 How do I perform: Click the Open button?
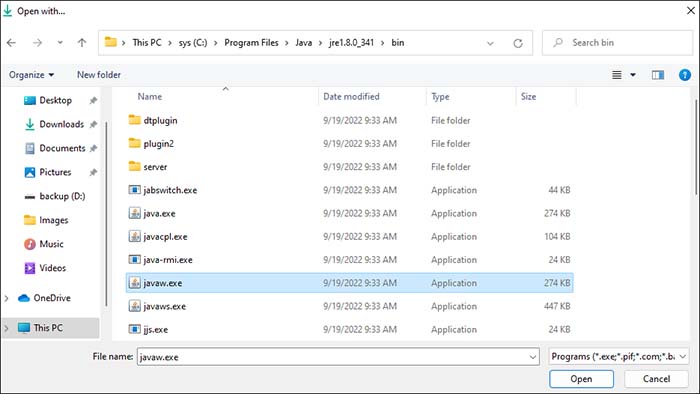[581, 379]
